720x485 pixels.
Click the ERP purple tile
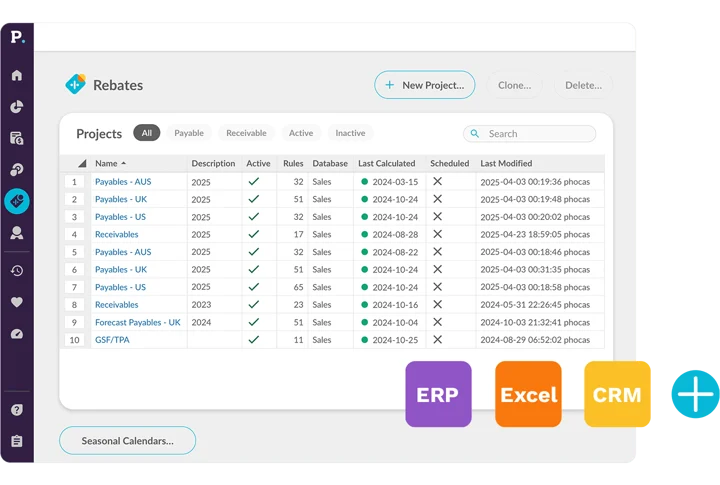[438, 394]
